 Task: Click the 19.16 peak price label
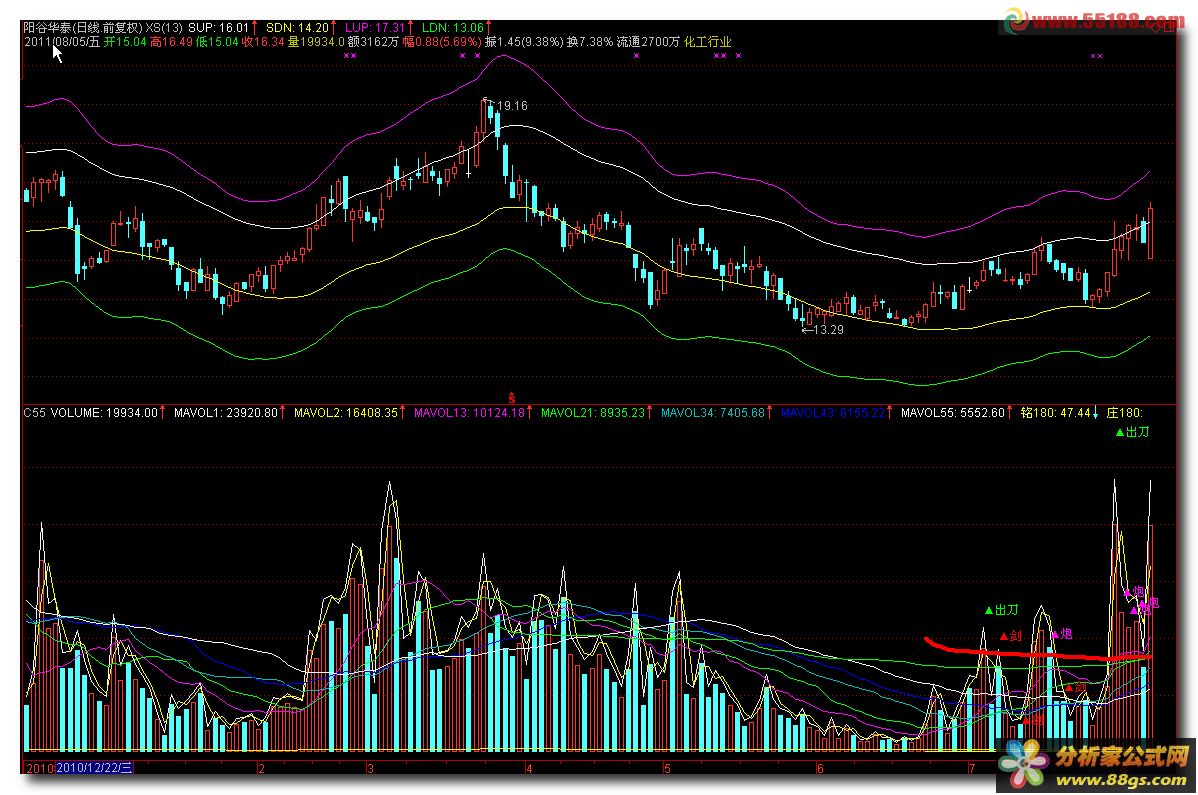[x=512, y=106]
